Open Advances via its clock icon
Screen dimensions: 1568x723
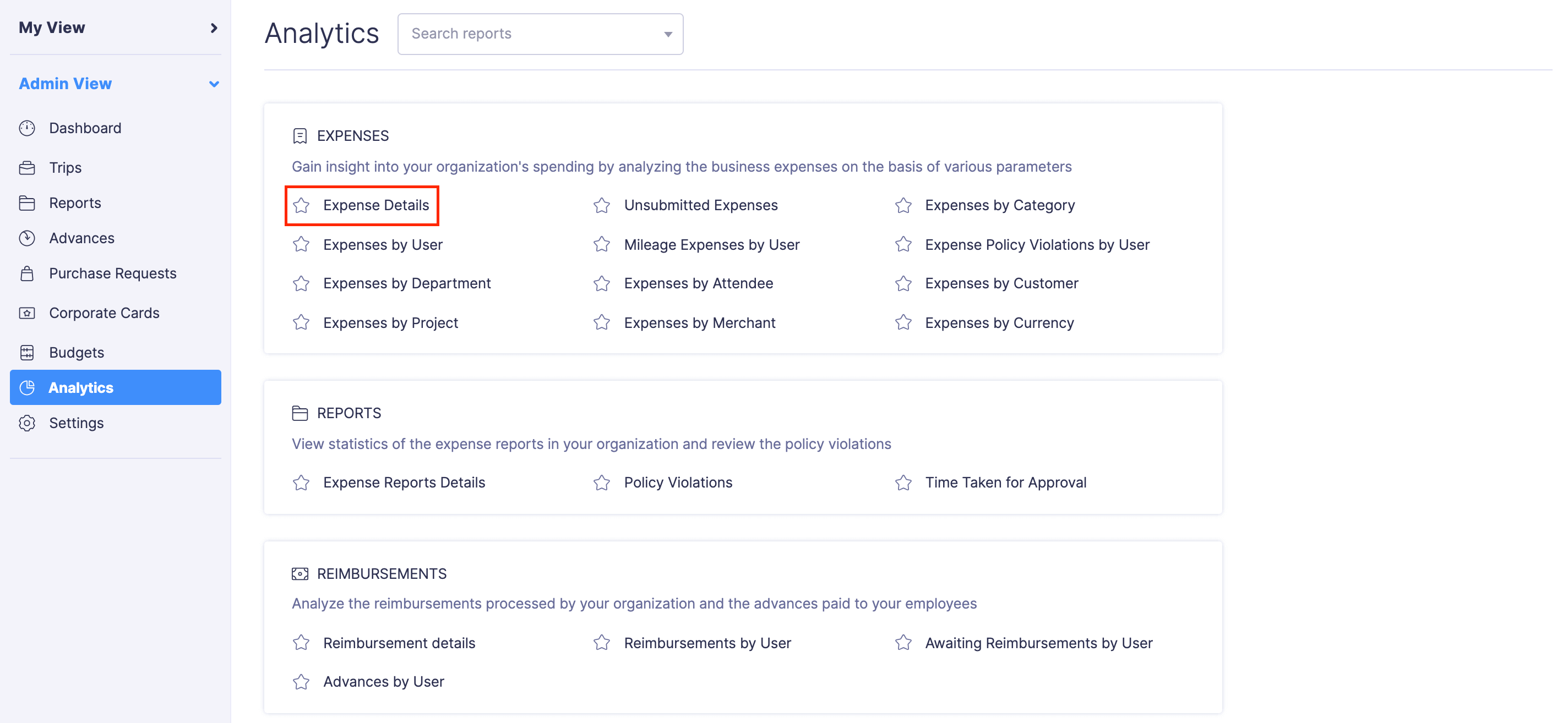coord(28,238)
